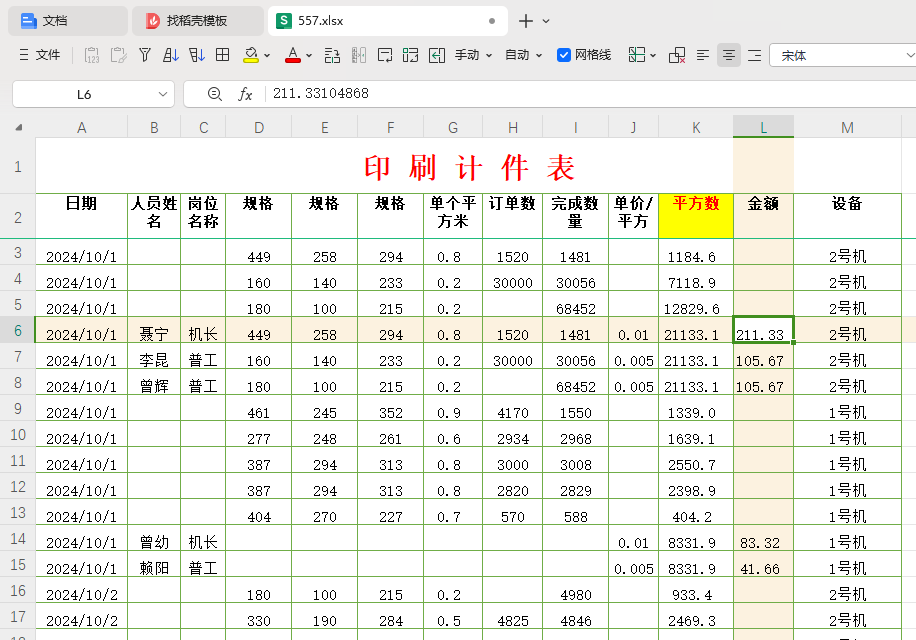Expand the Name Box dropdown arrow
The width and height of the screenshot is (916, 640).
(162, 94)
